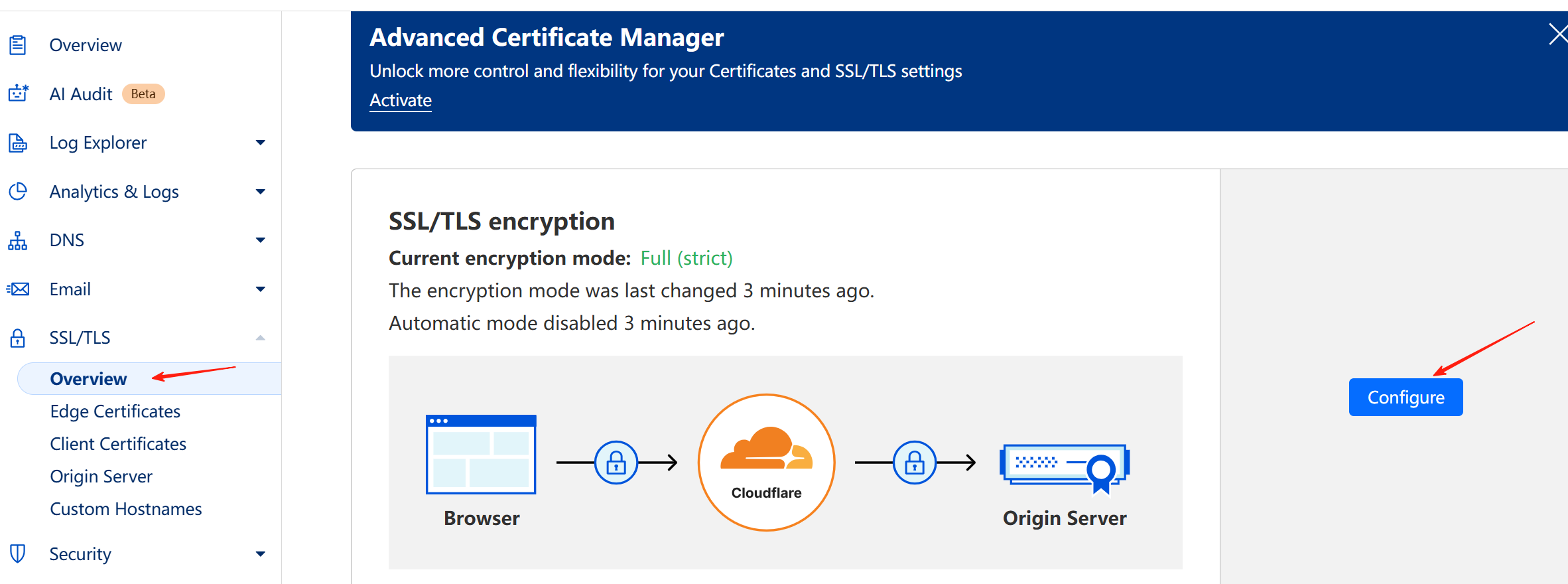Expand the DNS menu arrow
This screenshot has height=584, width=1568.
click(x=260, y=240)
